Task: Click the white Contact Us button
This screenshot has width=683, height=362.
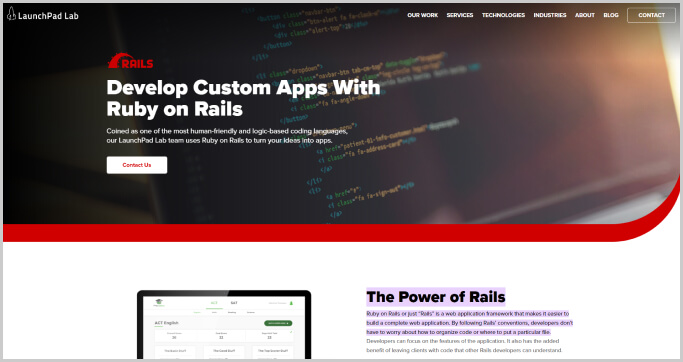Action: pos(137,165)
